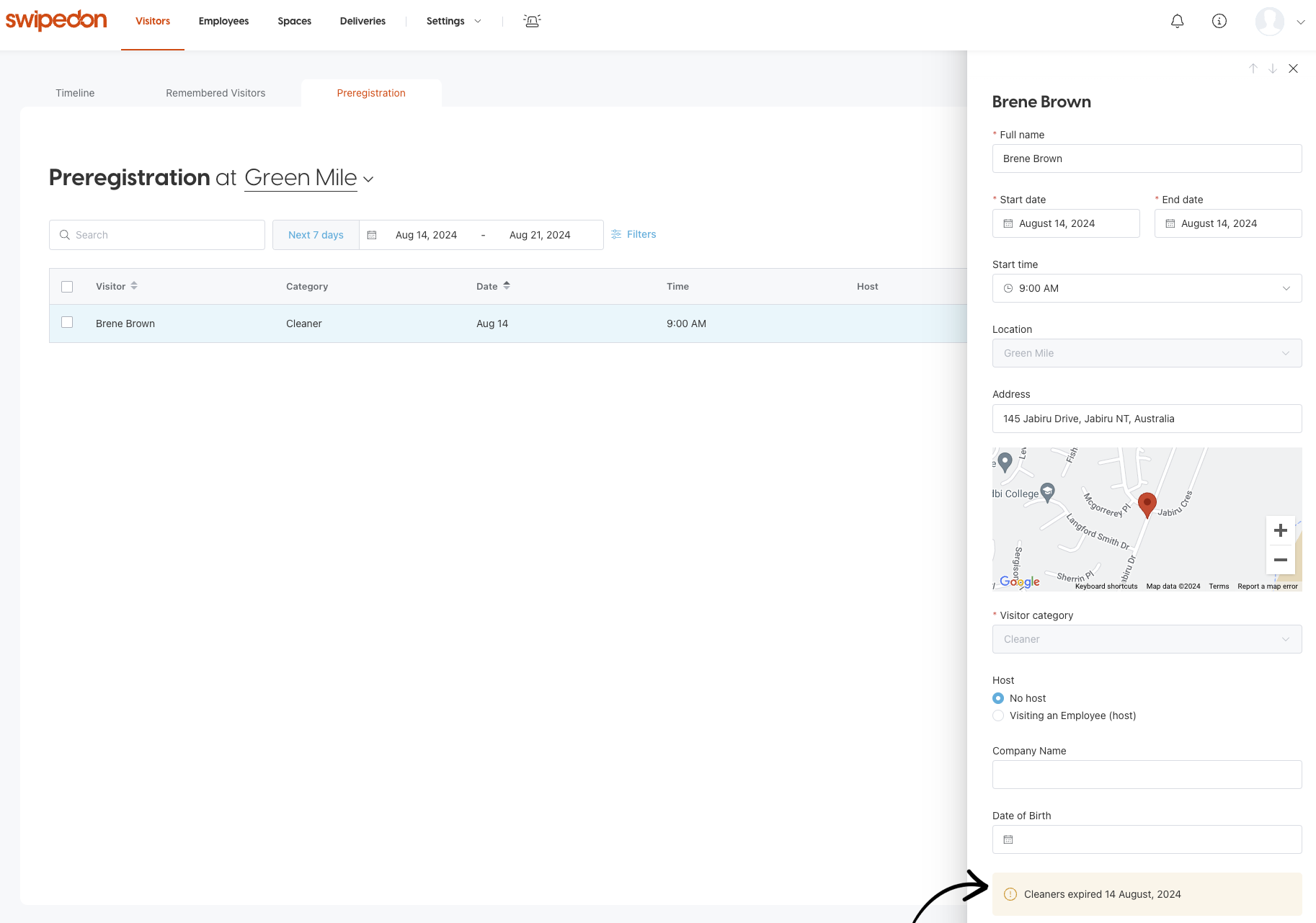
Task: Change location via Green Mile heading dropdown
Action: click(x=309, y=178)
